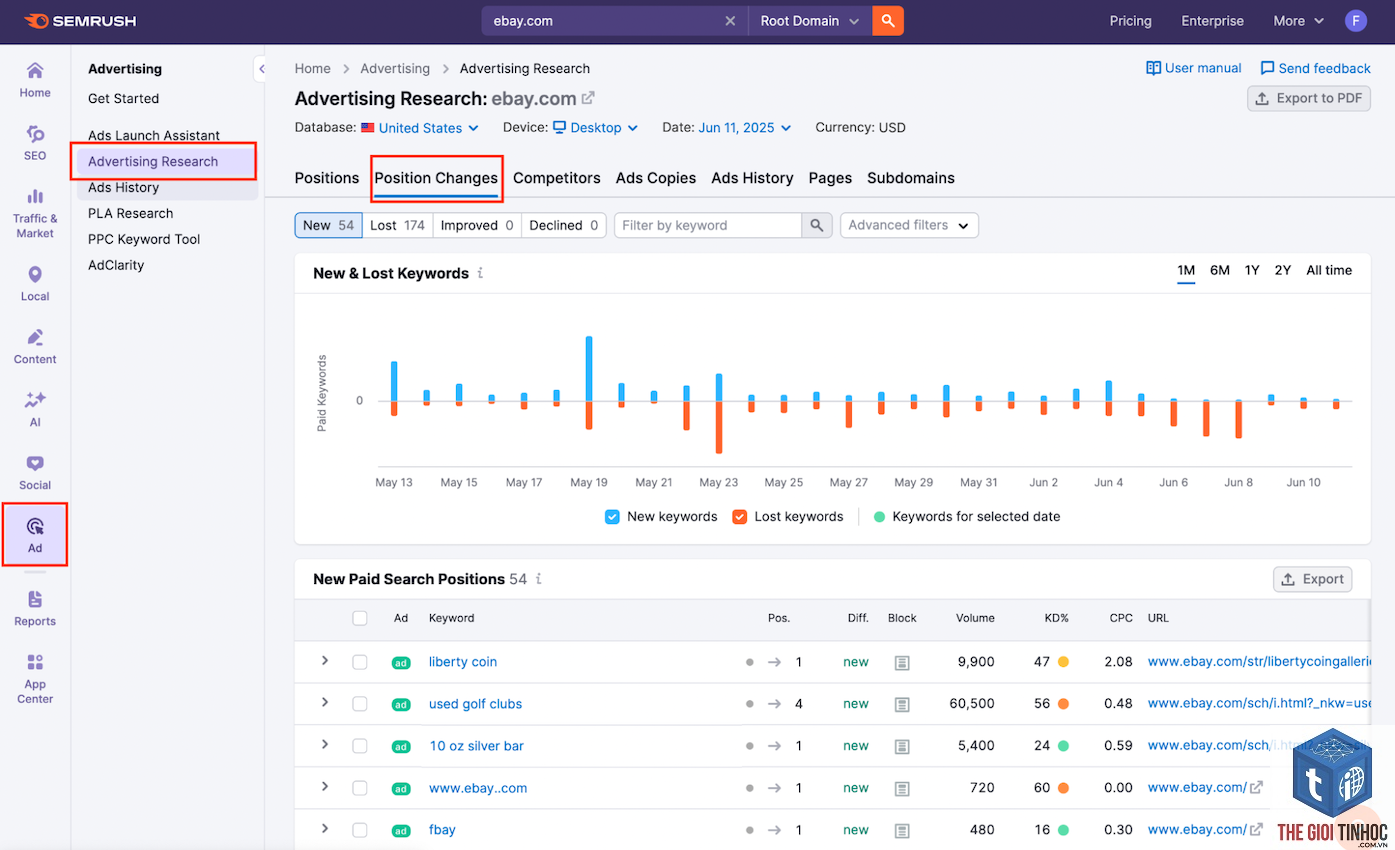Screen dimensions: 1395x850
Task: Open the Send feedback link
Action: click(1315, 68)
